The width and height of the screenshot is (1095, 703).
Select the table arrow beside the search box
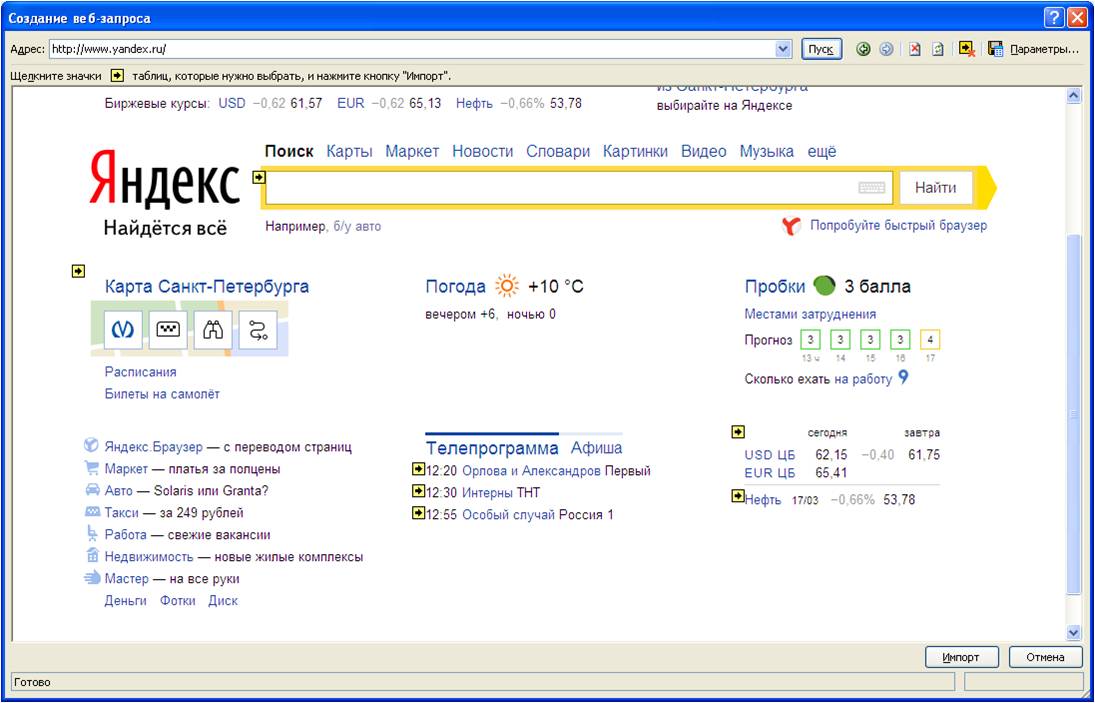click(x=259, y=177)
